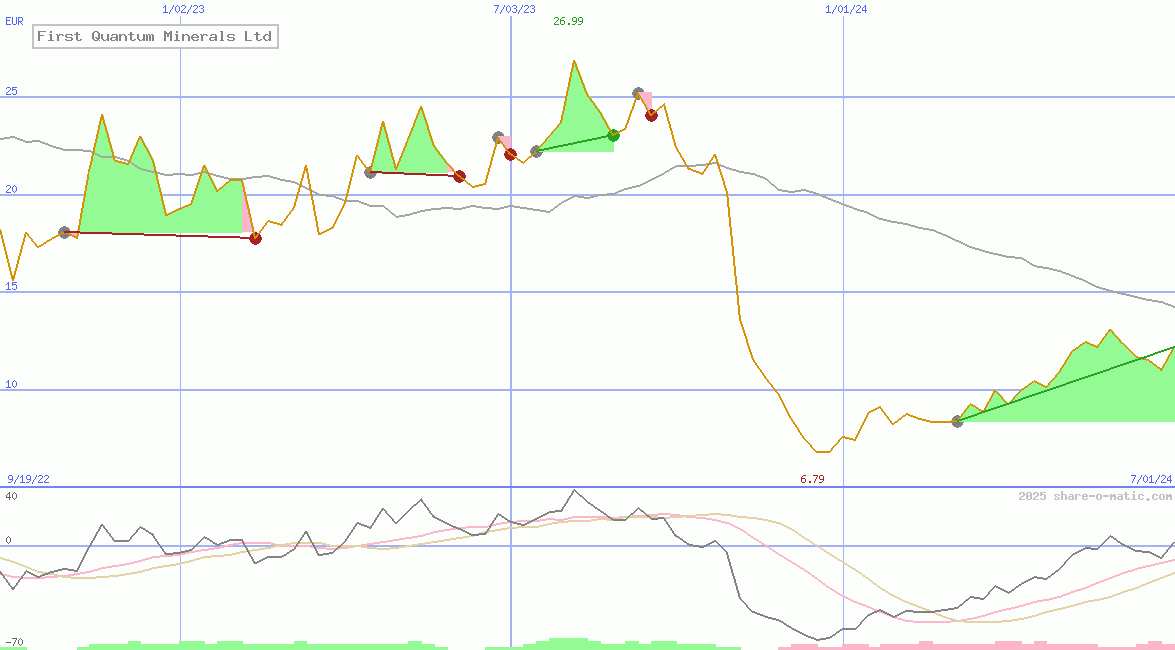Select the 1/01/24 date label

click(x=846, y=9)
